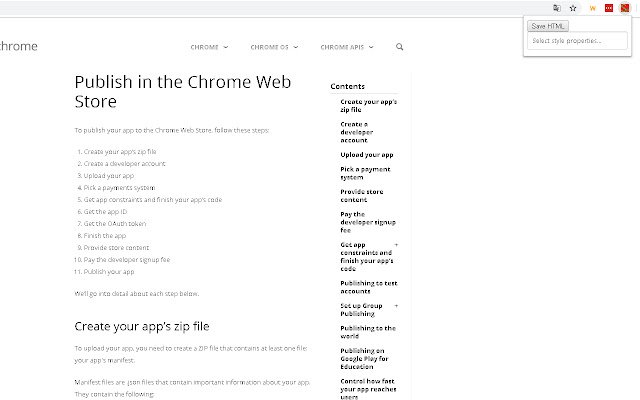
Task: Select Pick a payment system in Contents
Action: (365, 173)
